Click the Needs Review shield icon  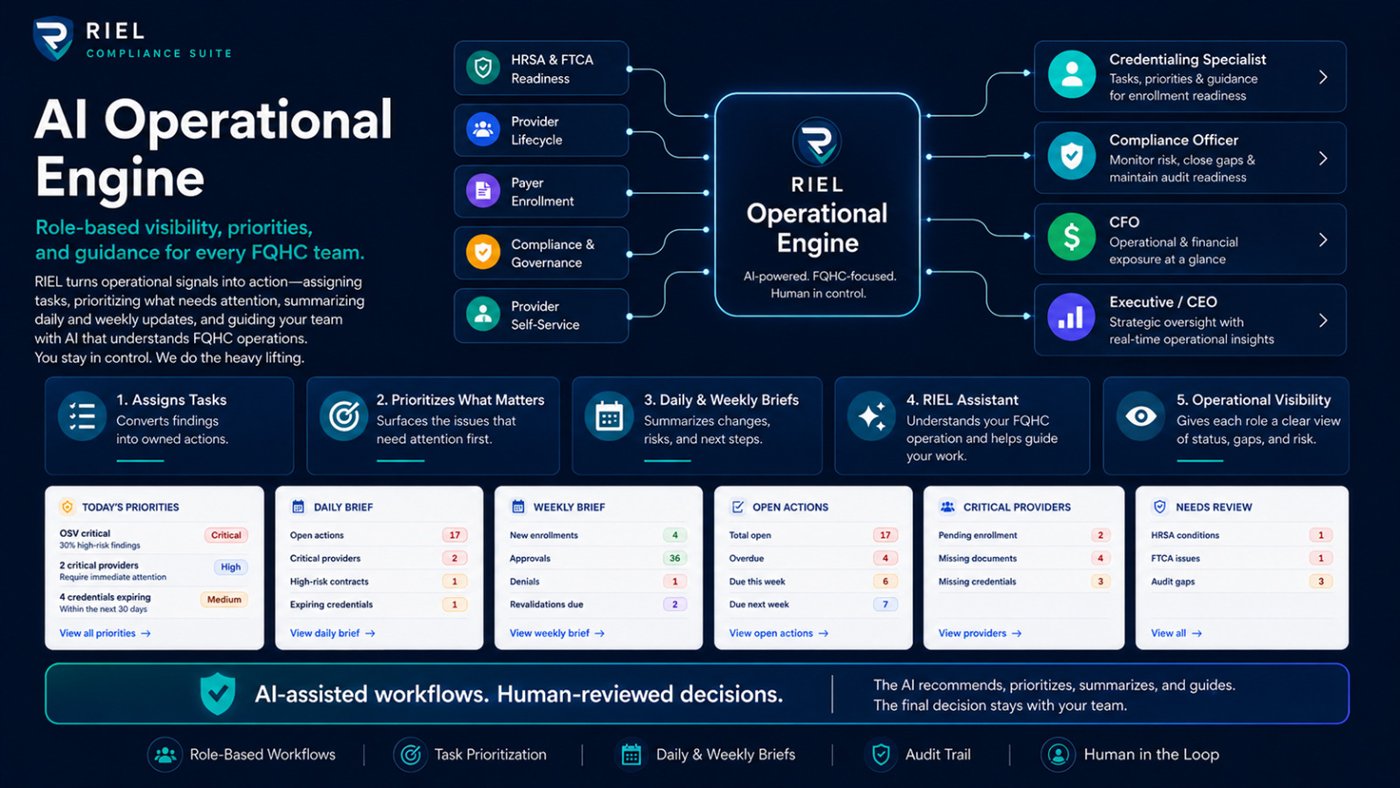click(x=1160, y=507)
